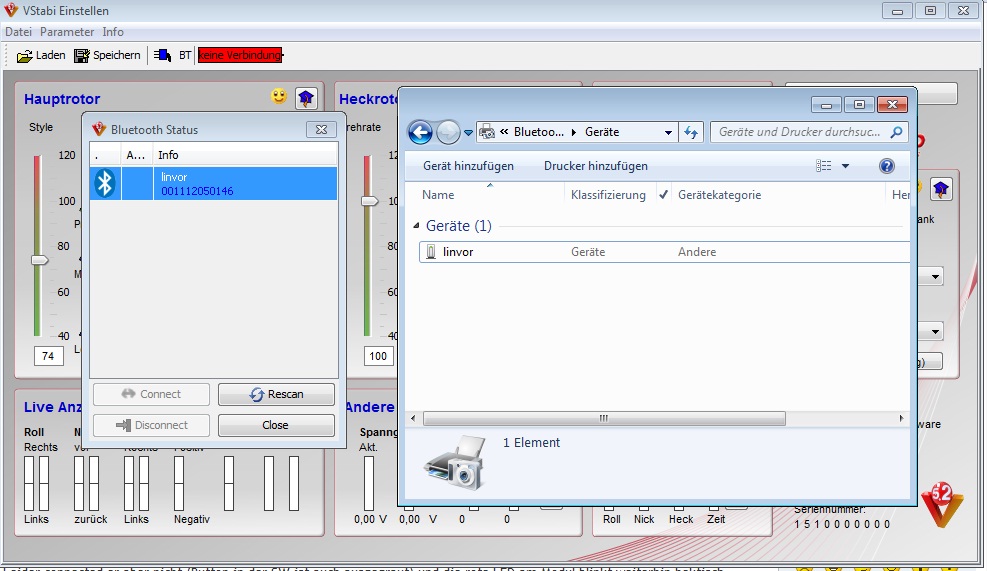The image size is (987, 571).
Task: Select linvor 001112050146 in Bluetooth Status list
Action: click(x=213, y=183)
